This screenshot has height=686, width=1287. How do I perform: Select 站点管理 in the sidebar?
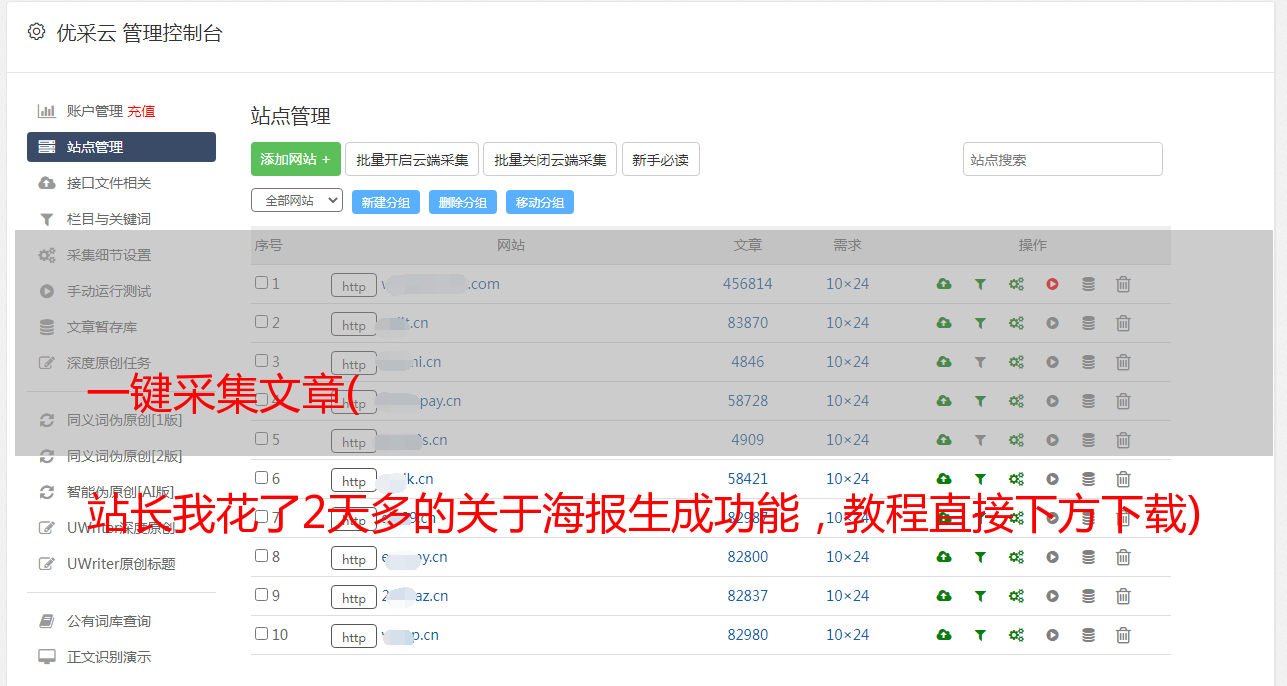[x=121, y=147]
